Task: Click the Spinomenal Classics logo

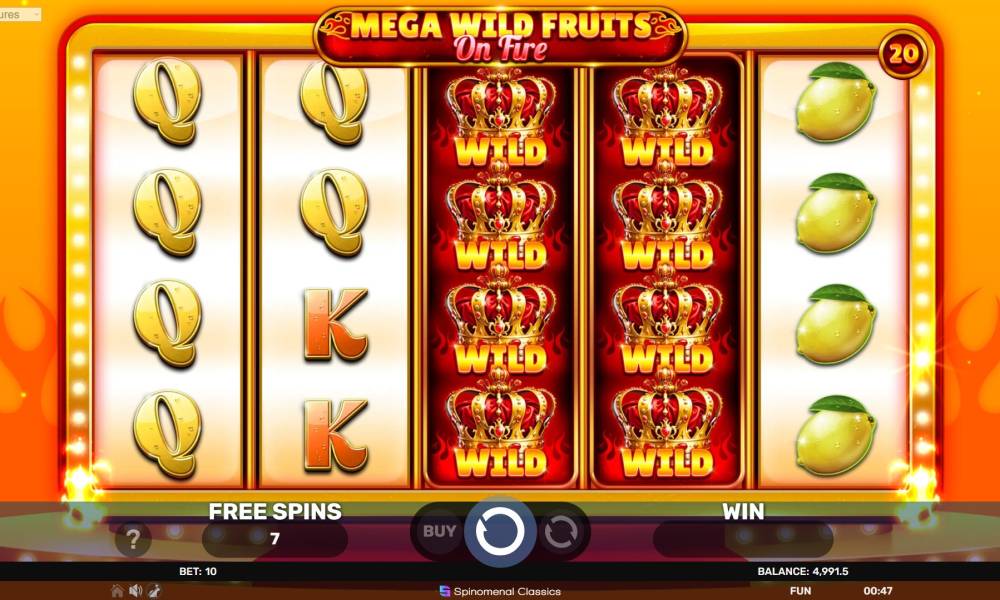Action: click(500, 591)
